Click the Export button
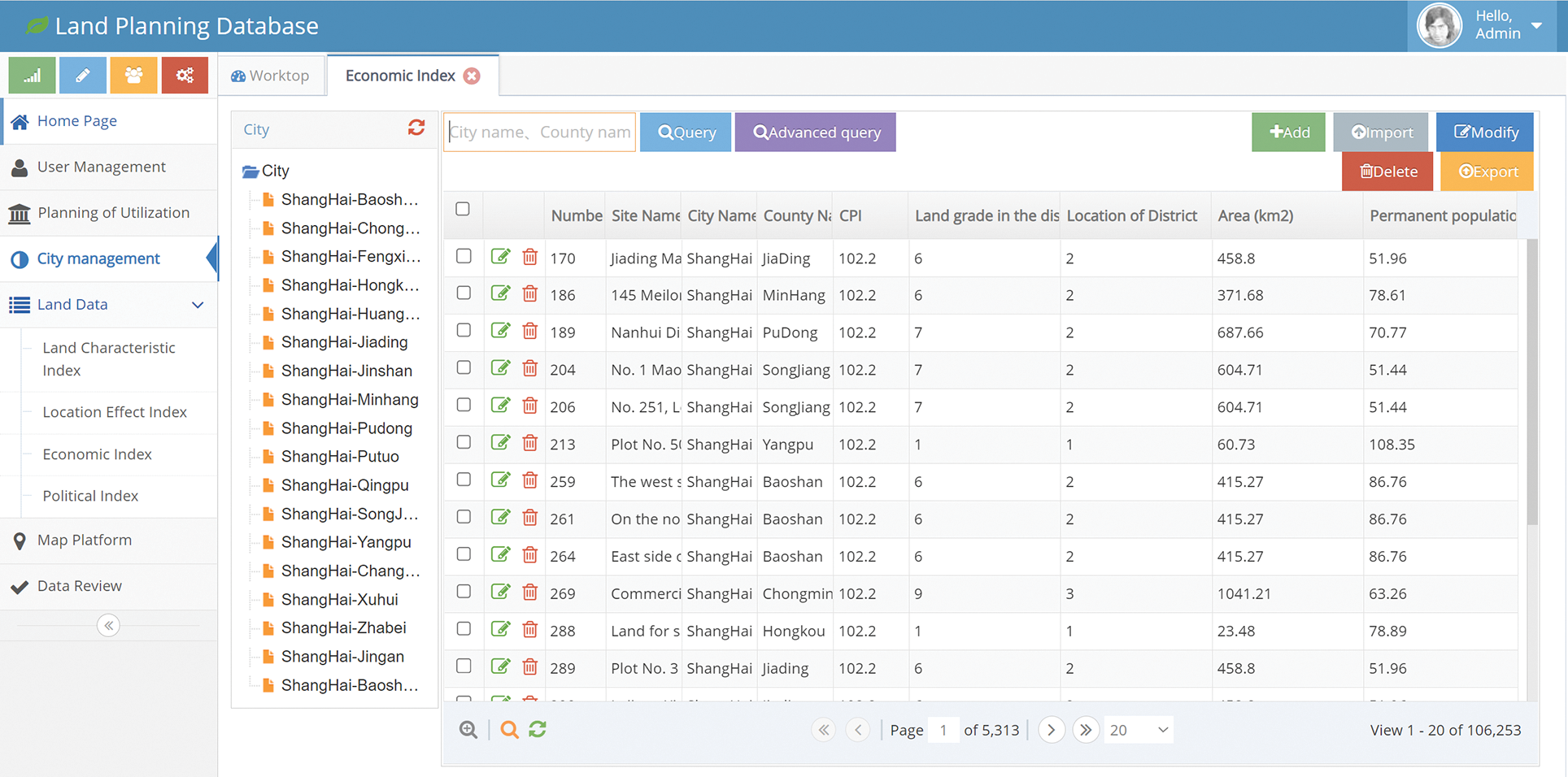Image resolution: width=1568 pixels, height=777 pixels. point(1487,171)
